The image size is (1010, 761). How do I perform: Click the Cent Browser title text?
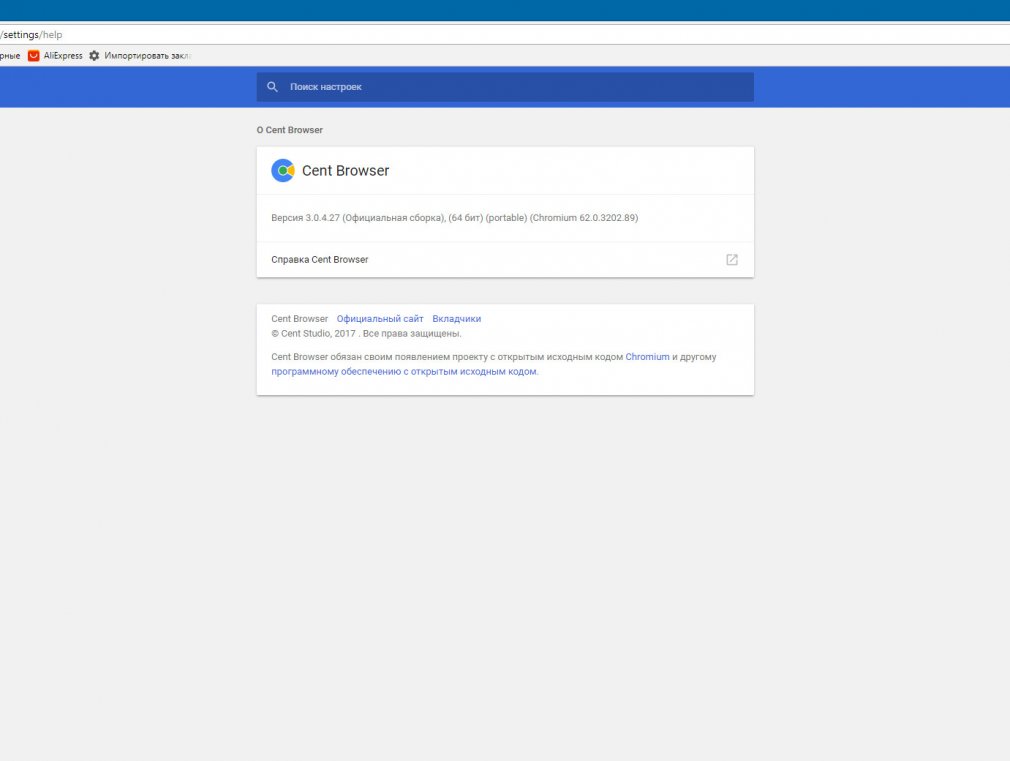point(346,171)
